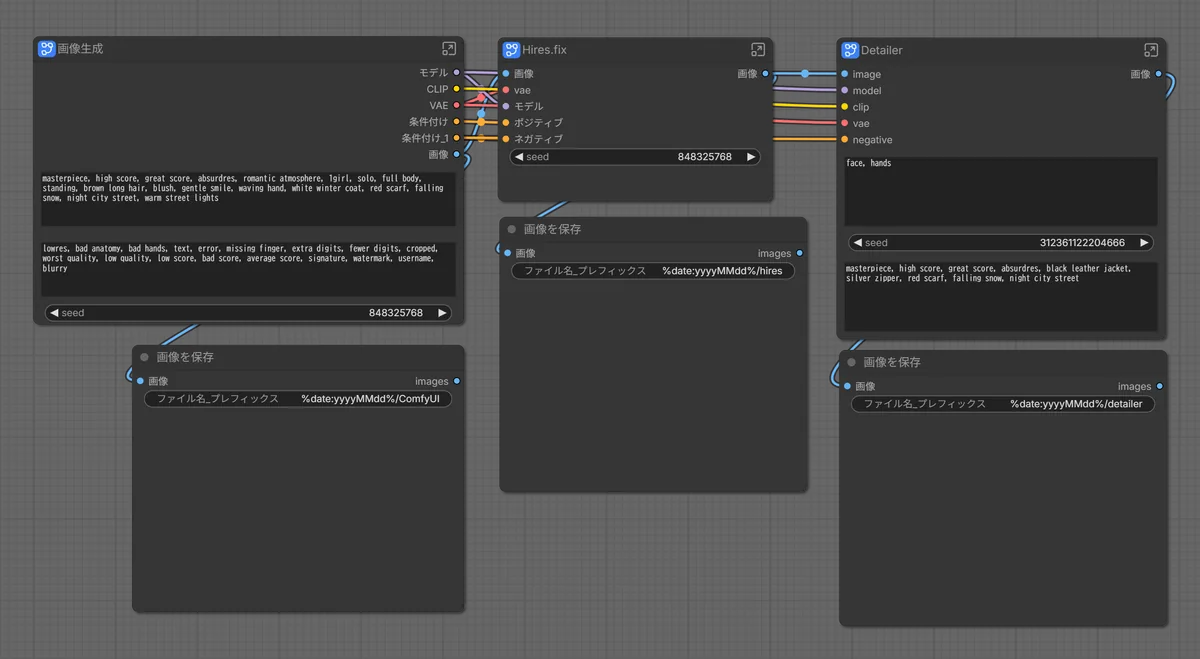Screen dimensions: 1200x659
Task: Increase the 画像生成 seed with right arrow
Action: [x=442, y=313]
